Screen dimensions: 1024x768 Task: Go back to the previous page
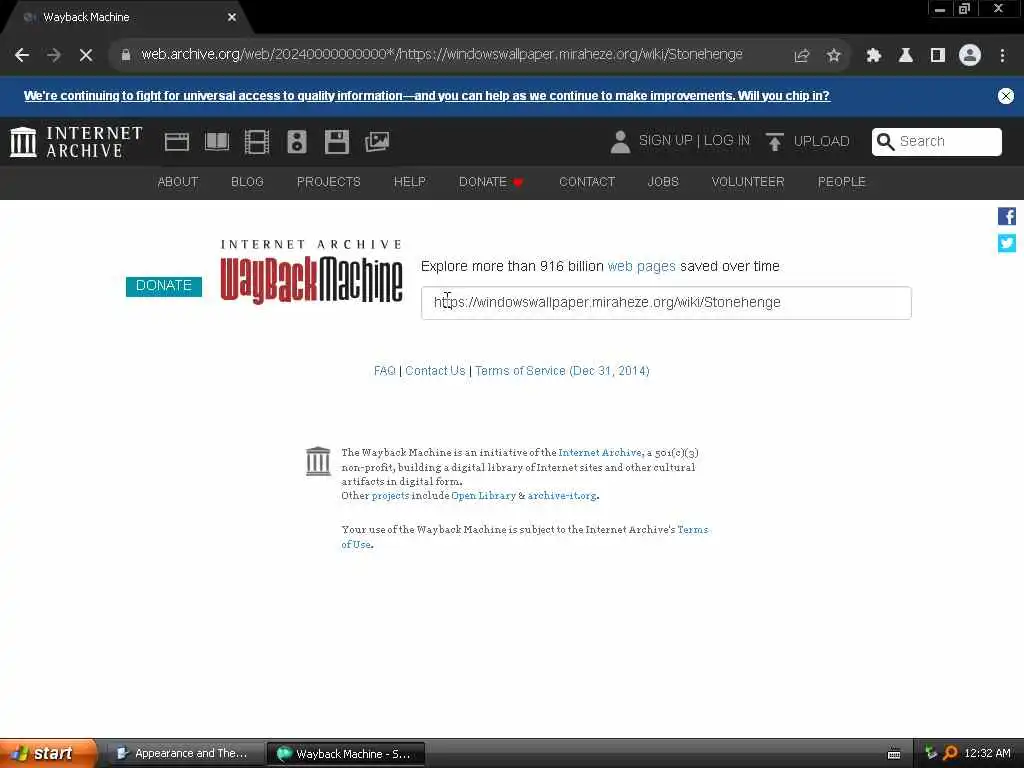click(22, 56)
